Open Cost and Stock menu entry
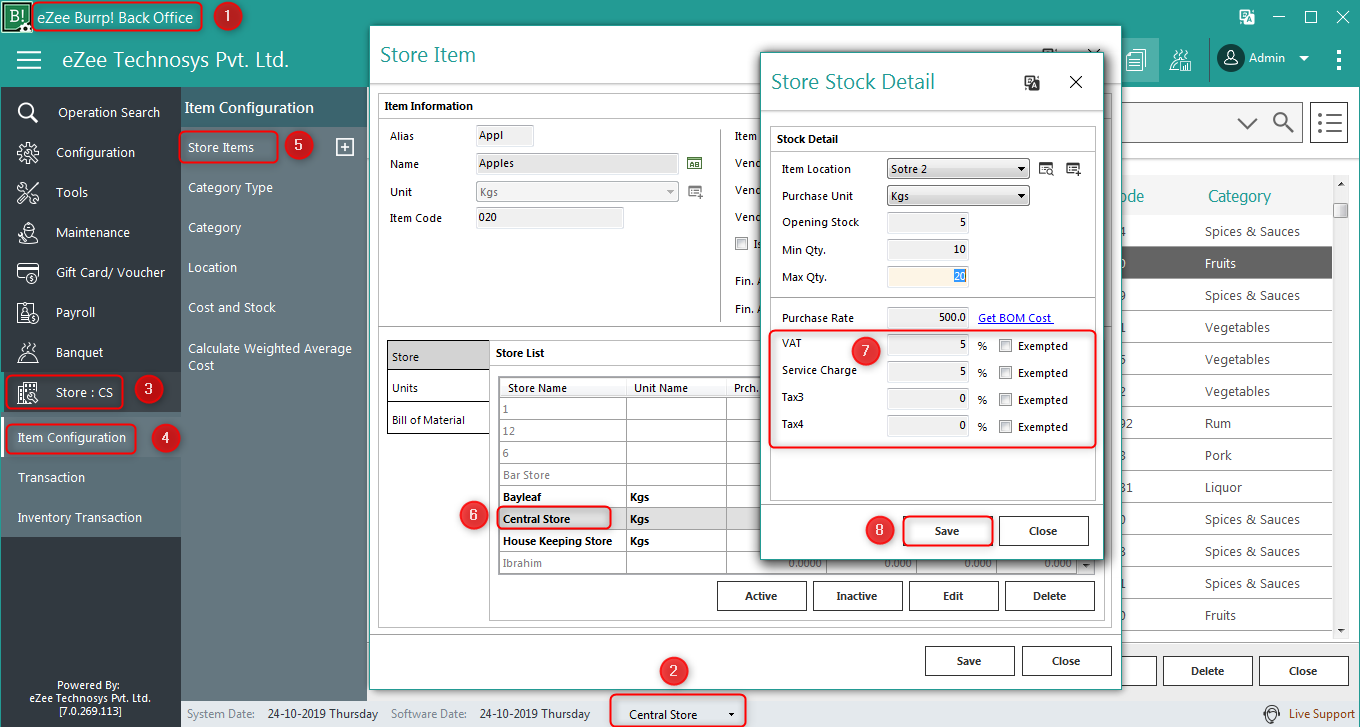 (231, 307)
